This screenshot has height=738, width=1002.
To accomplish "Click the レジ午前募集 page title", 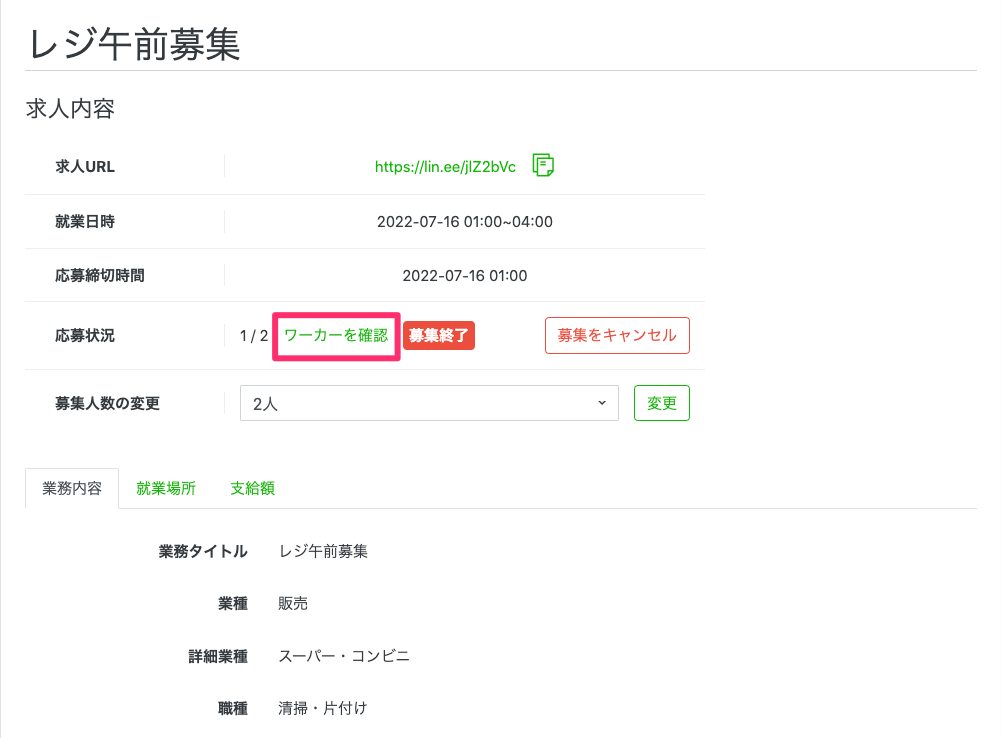I will (134, 44).
